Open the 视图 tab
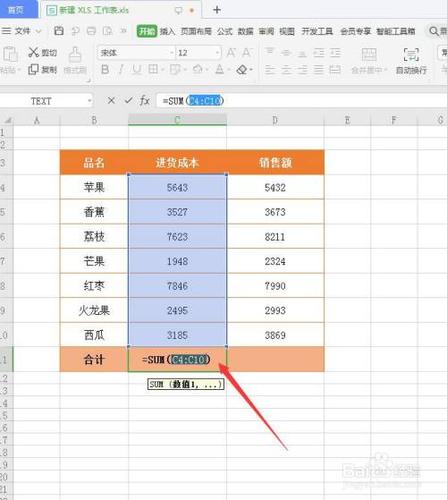Screen dimensions: 447x500 (x=287, y=31)
